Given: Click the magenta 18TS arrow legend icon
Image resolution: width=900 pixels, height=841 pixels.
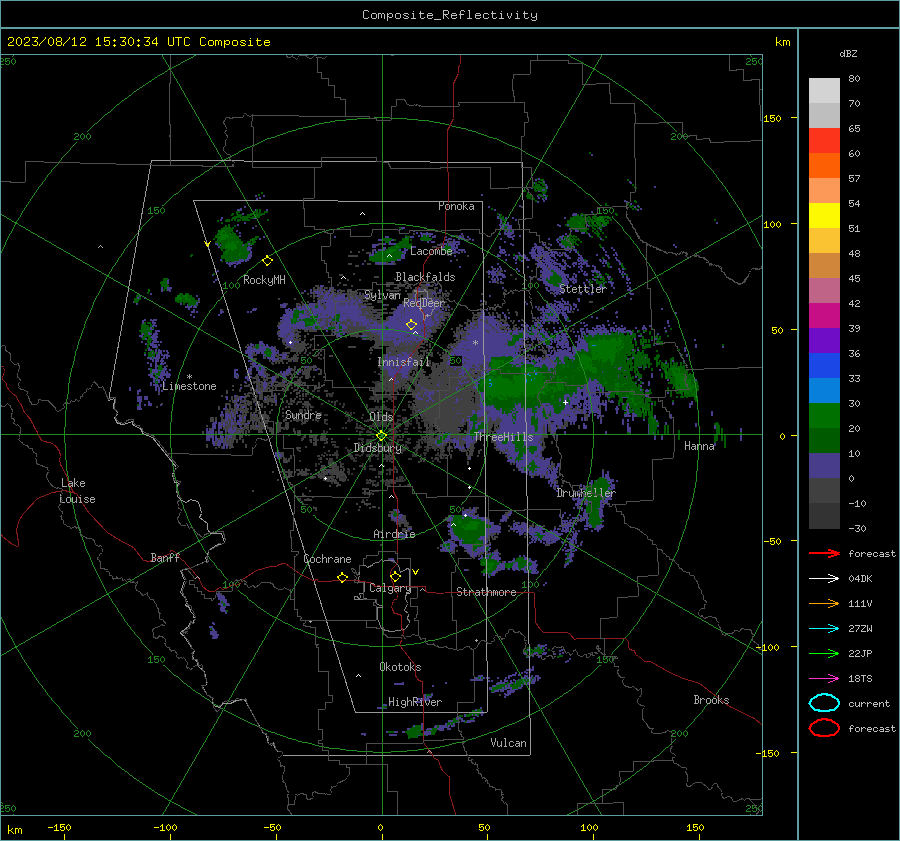Looking at the screenshot, I should pos(824,679).
